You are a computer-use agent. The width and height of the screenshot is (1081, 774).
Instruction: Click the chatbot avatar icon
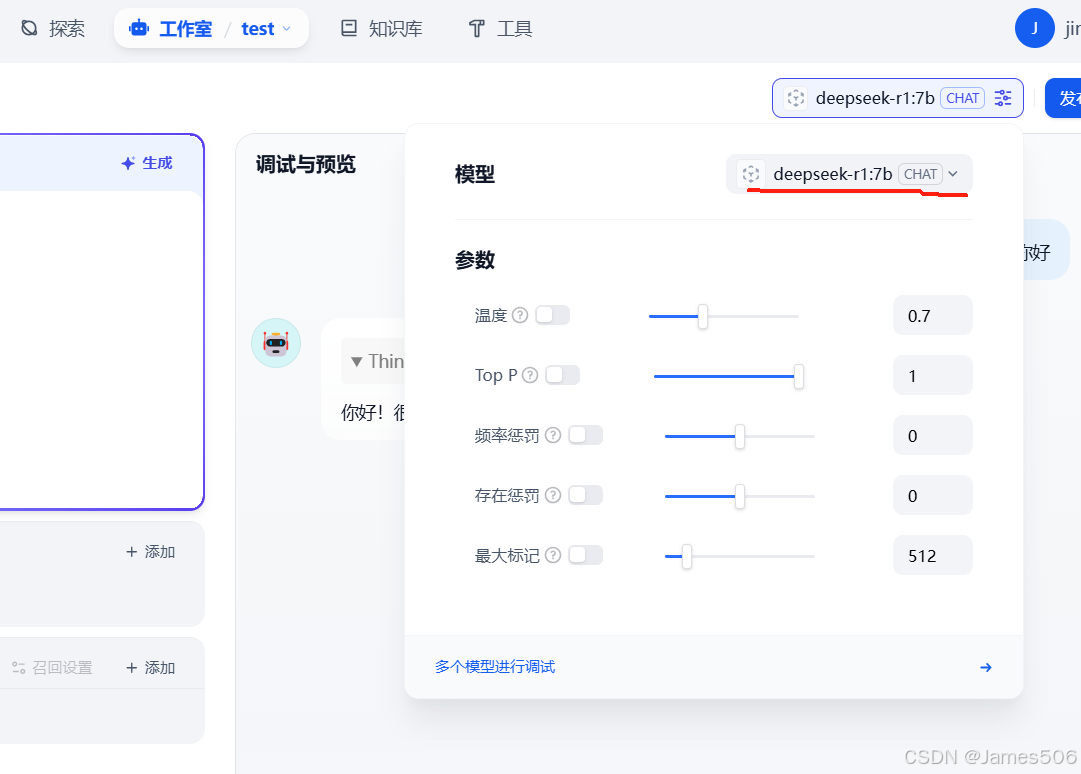pos(276,343)
